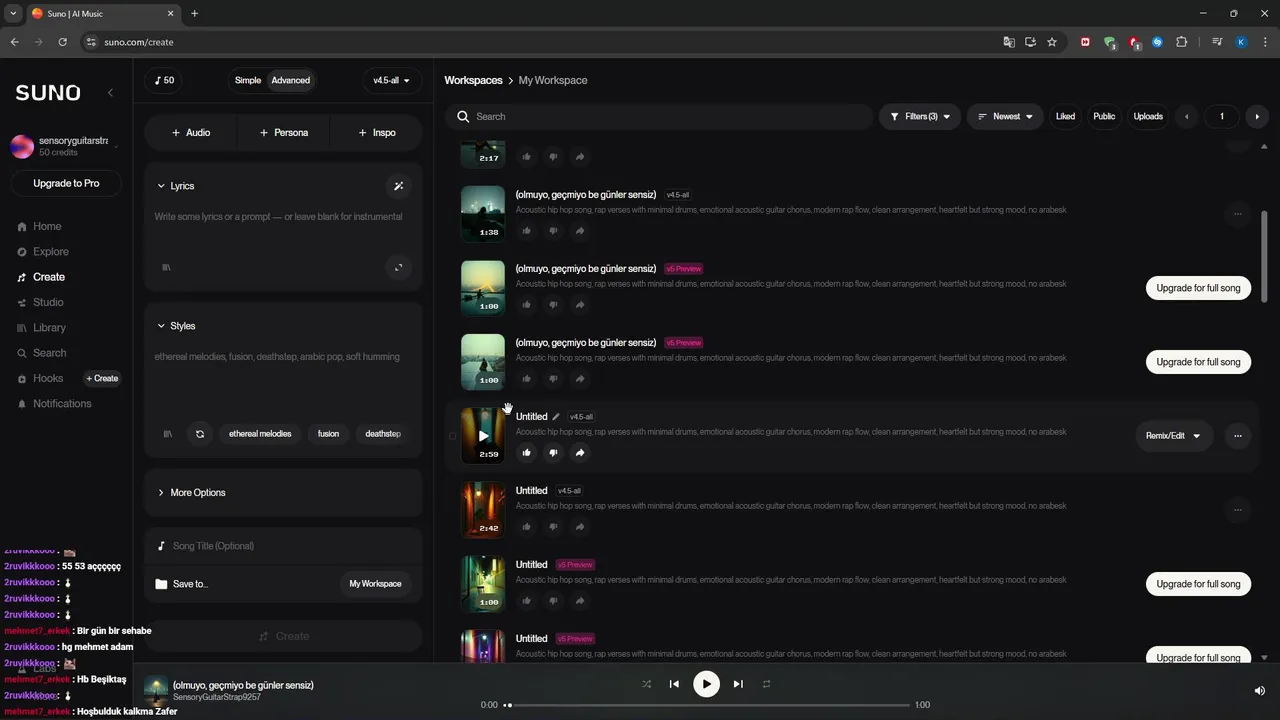Image resolution: width=1280 pixels, height=720 pixels.
Task: Toggle shuffle in the bottom player
Action: (646, 684)
